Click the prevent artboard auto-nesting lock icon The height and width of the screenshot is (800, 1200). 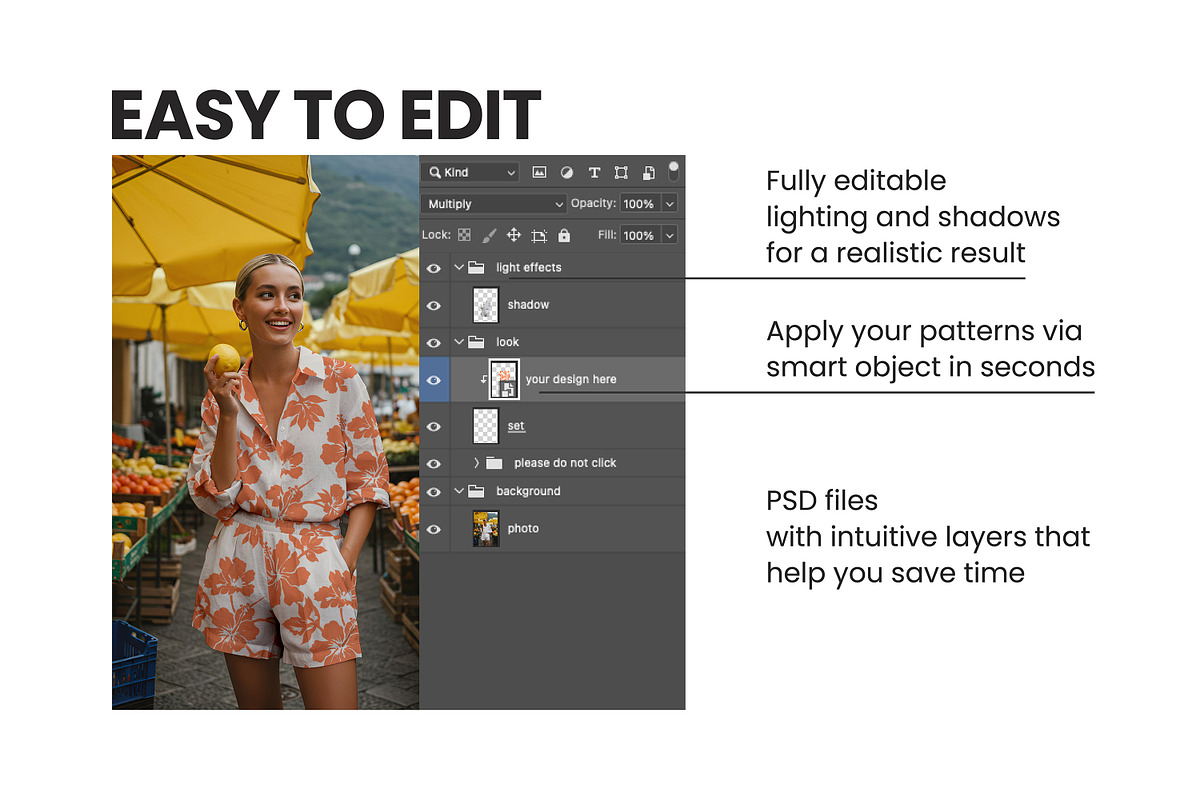[x=539, y=235]
